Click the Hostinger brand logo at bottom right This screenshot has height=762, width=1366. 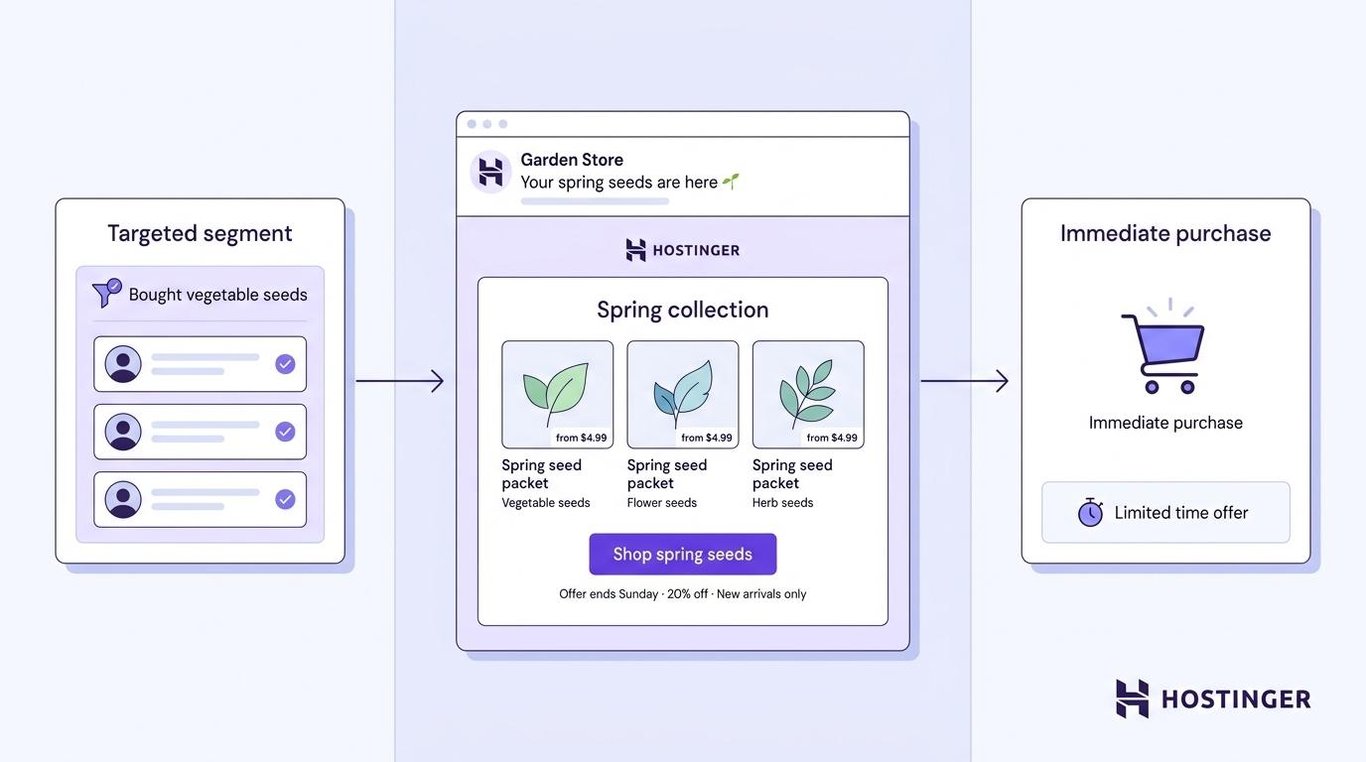pos(1213,699)
